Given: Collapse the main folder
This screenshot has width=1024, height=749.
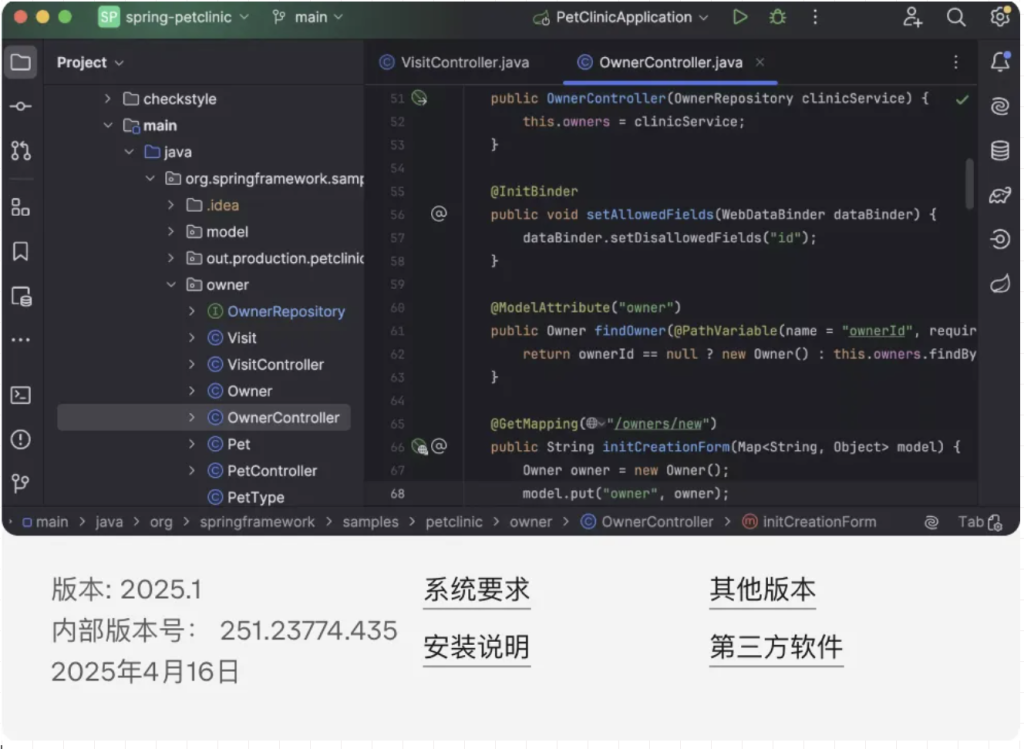Looking at the screenshot, I should 108,125.
